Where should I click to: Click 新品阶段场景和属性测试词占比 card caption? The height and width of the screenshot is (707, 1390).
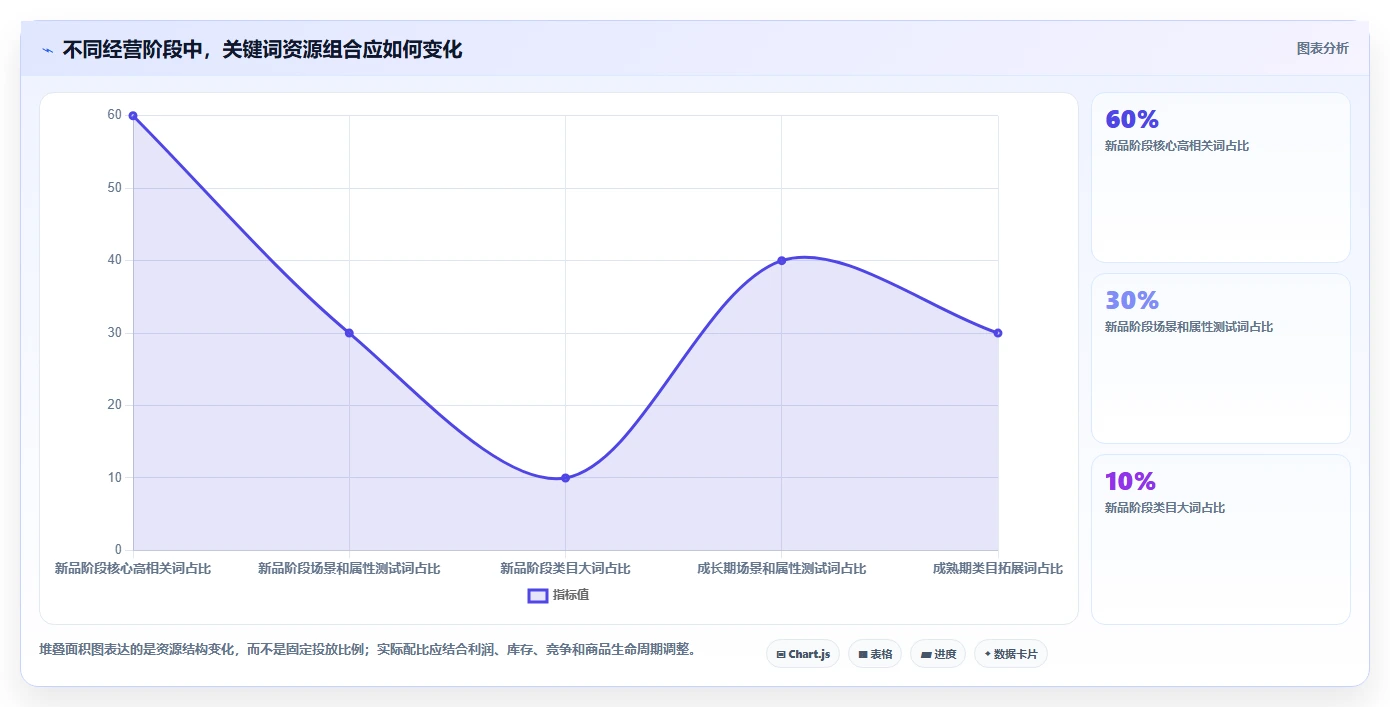(1189, 327)
